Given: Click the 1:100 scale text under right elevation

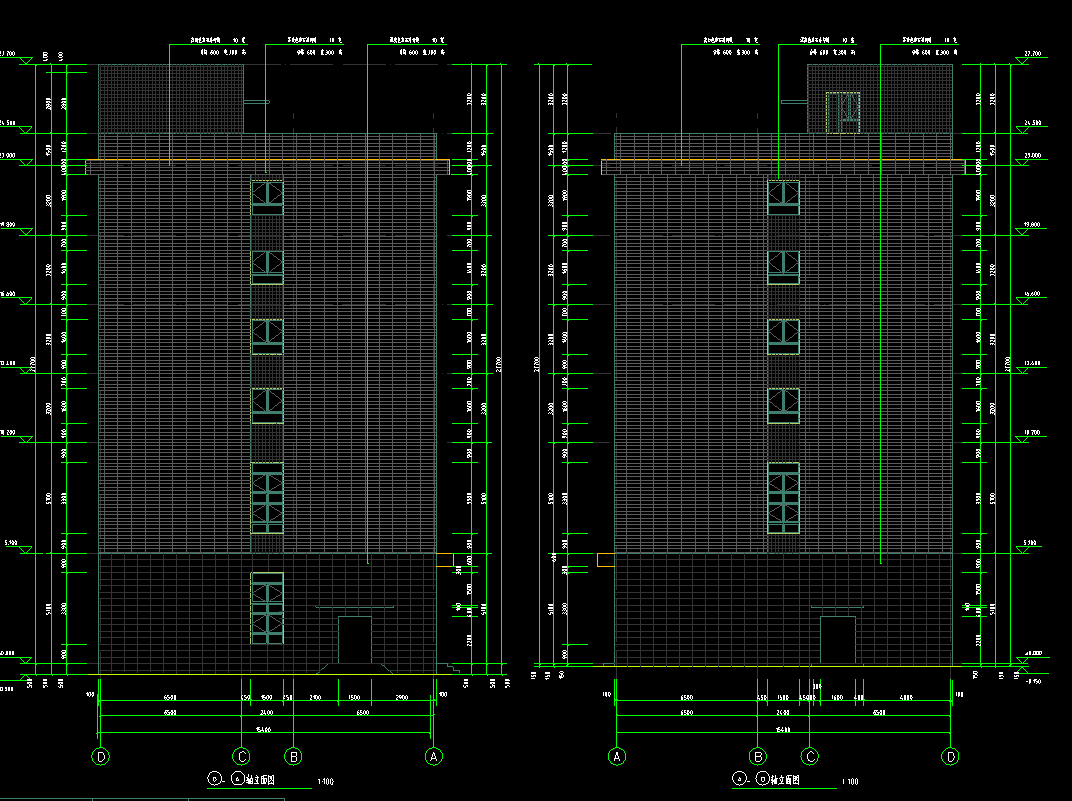Looking at the screenshot, I should pos(849,781).
